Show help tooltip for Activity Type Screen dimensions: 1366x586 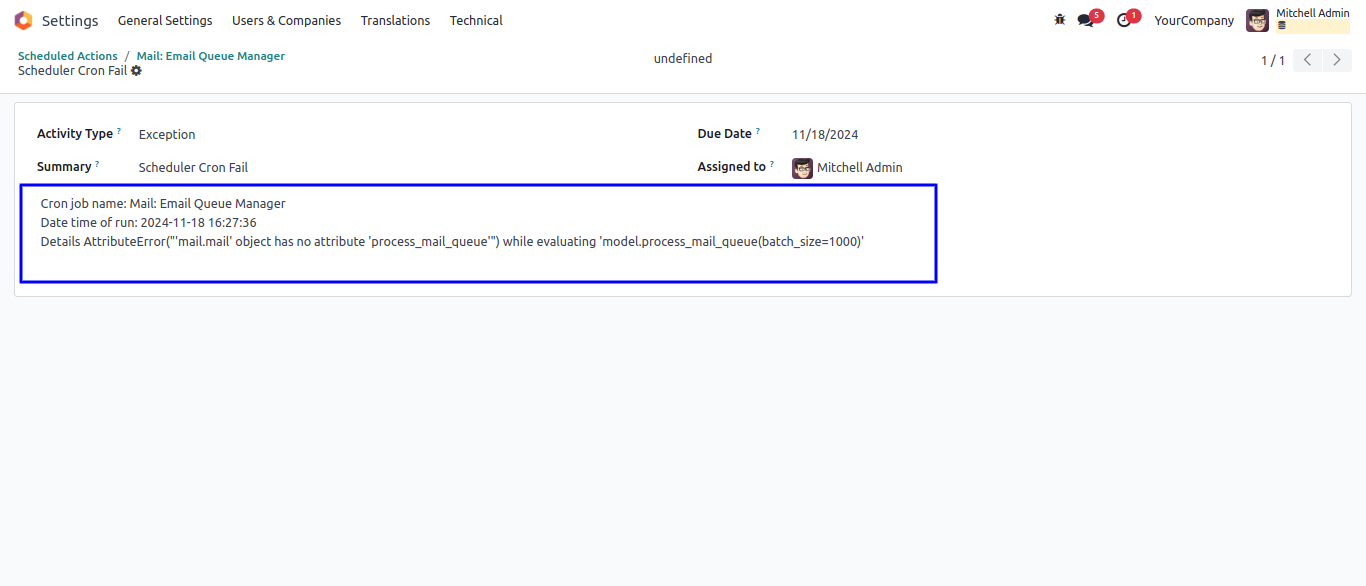pyautogui.click(x=119, y=131)
